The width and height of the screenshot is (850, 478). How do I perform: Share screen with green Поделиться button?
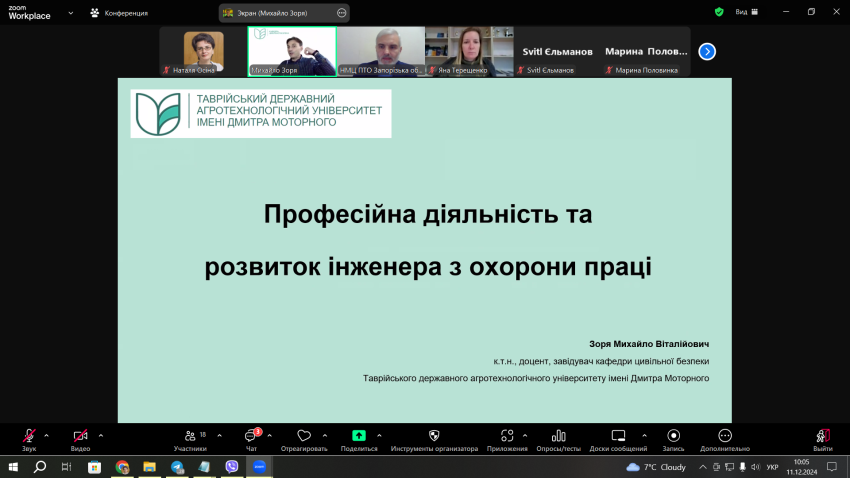click(359, 440)
